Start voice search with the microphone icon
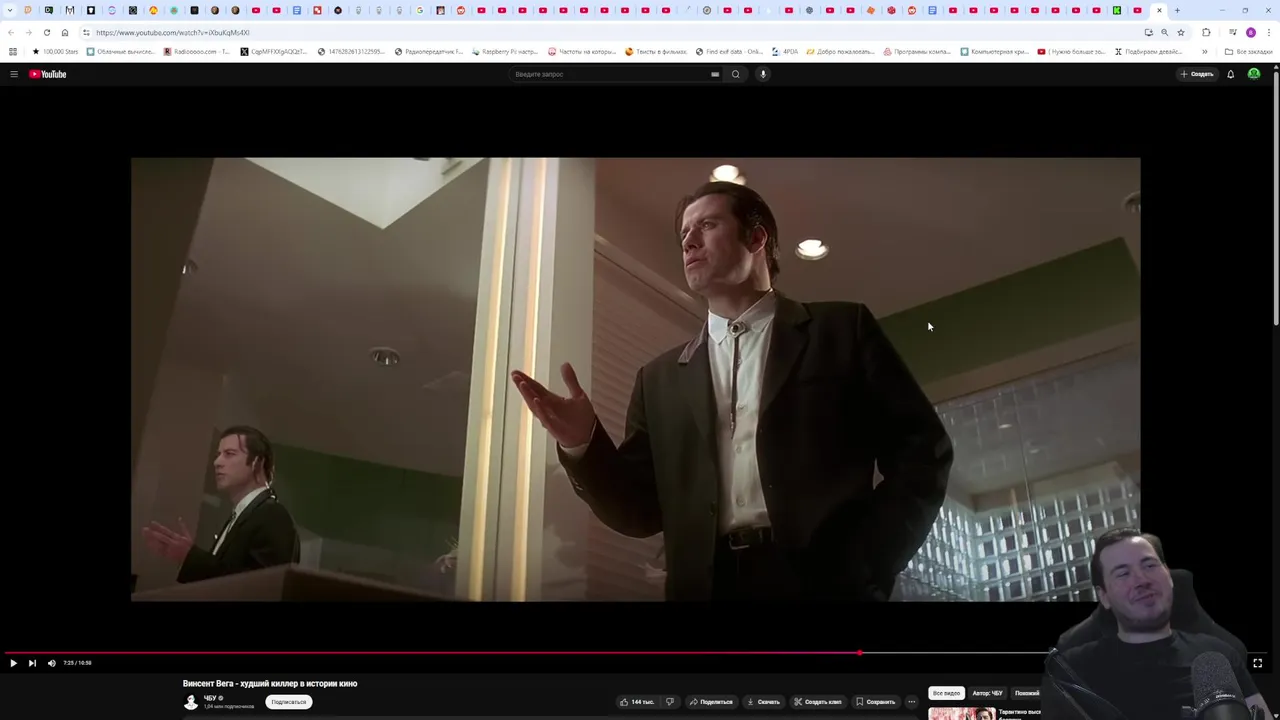 pyautogui.click(x=763, y=74)
